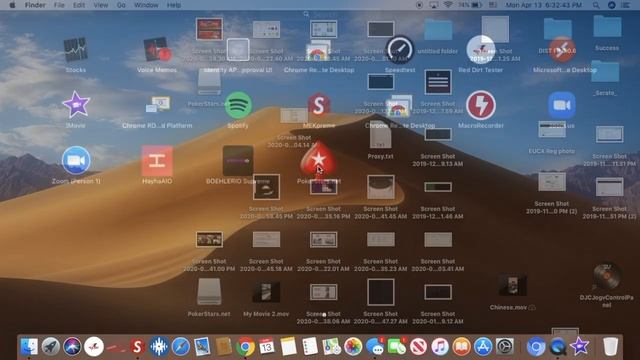This screenshot has height=360, width=640.
Task: Open the Trash in the Dock
Action: tap(611, 347)
